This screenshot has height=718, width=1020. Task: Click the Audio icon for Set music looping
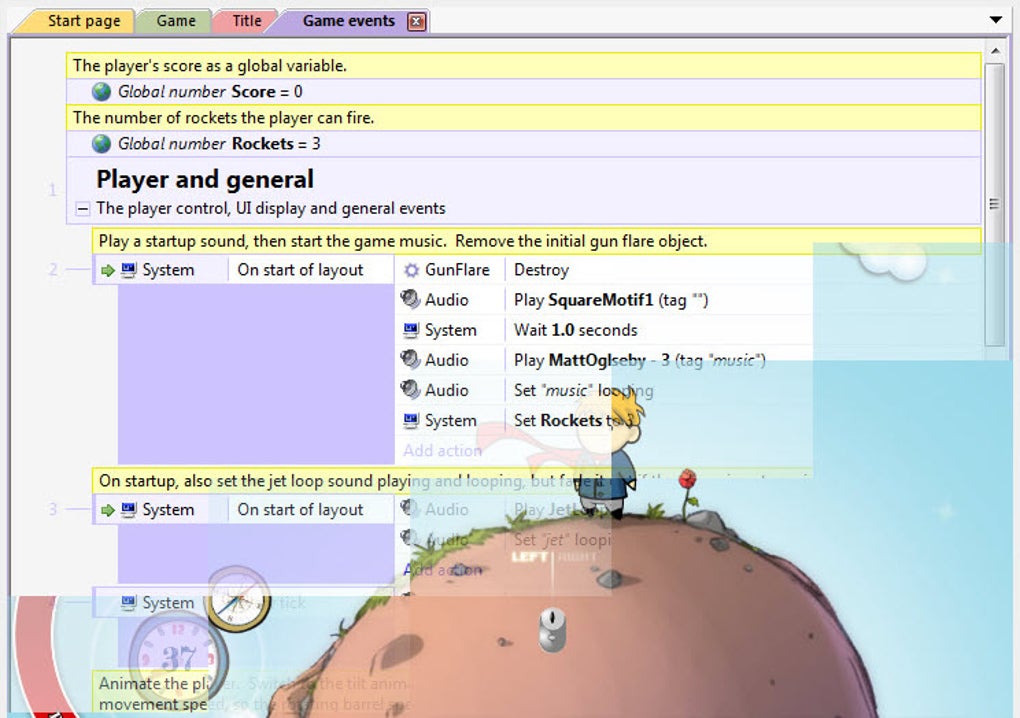click(x=410, y=390)
